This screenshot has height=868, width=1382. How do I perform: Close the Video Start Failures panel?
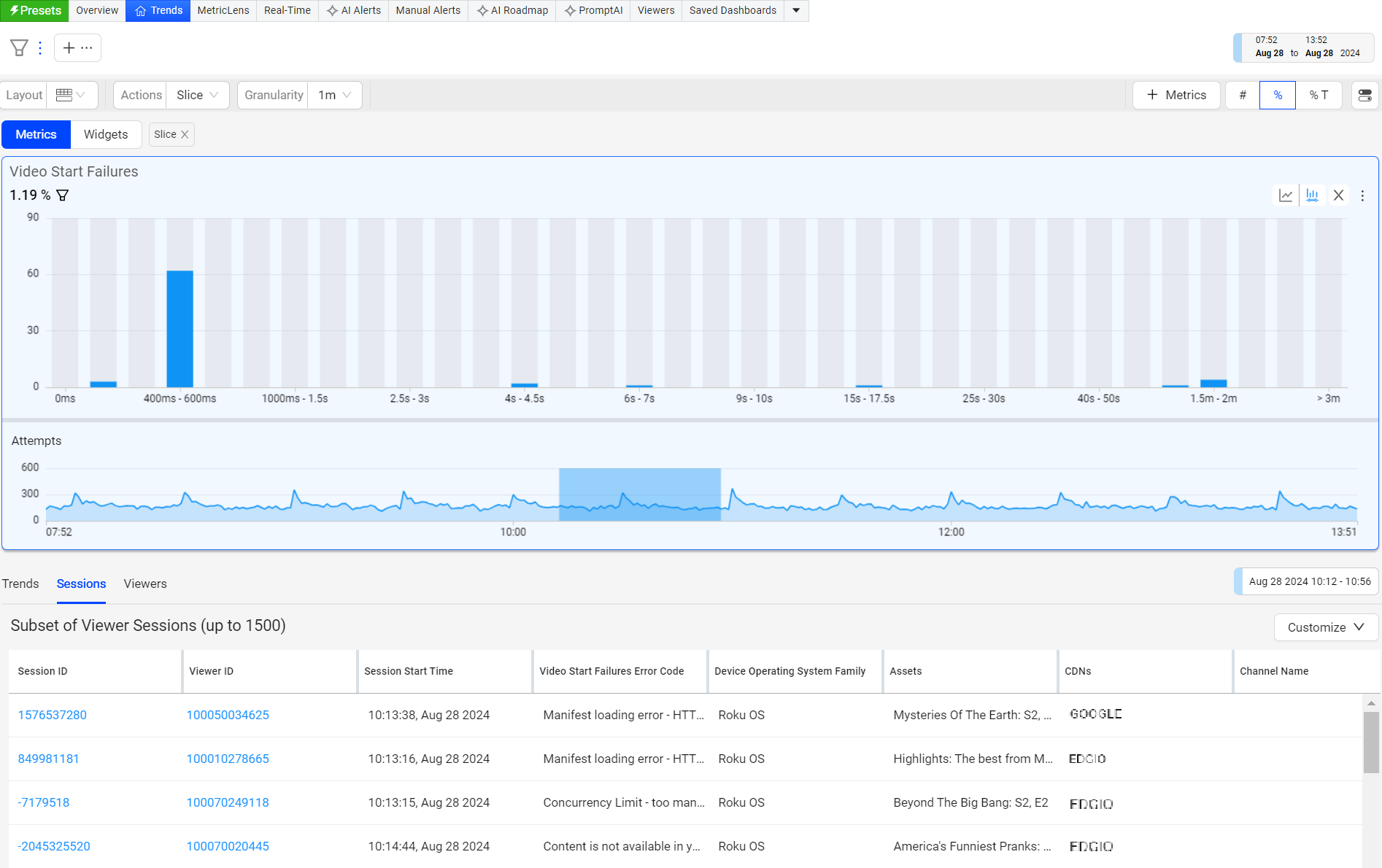click(1338, 195)
